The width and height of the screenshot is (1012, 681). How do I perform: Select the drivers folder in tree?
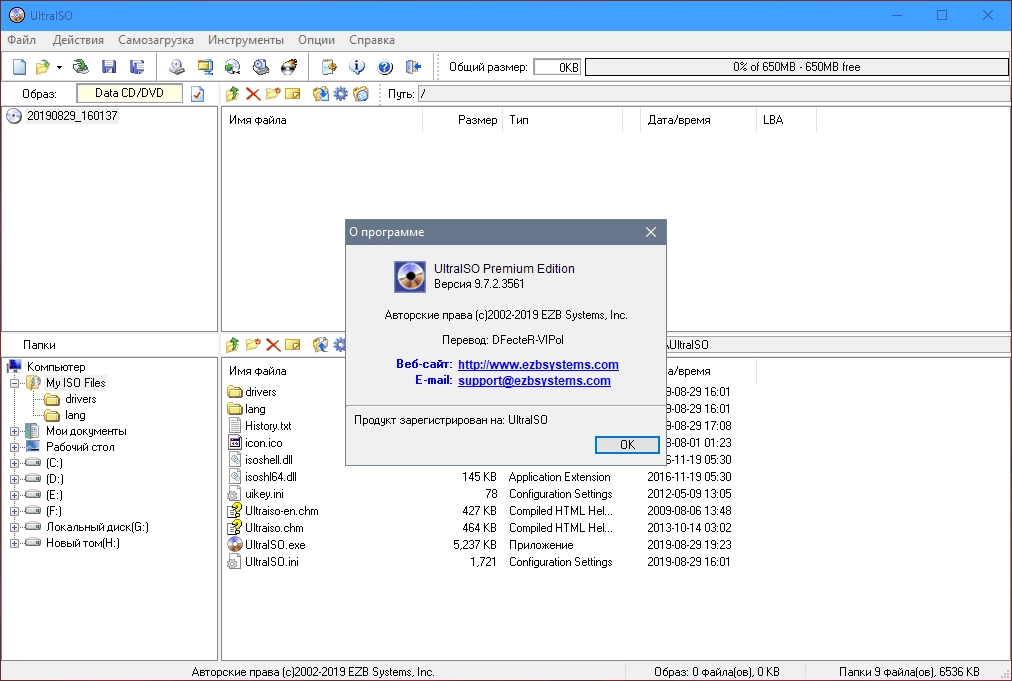click(81, 399)
